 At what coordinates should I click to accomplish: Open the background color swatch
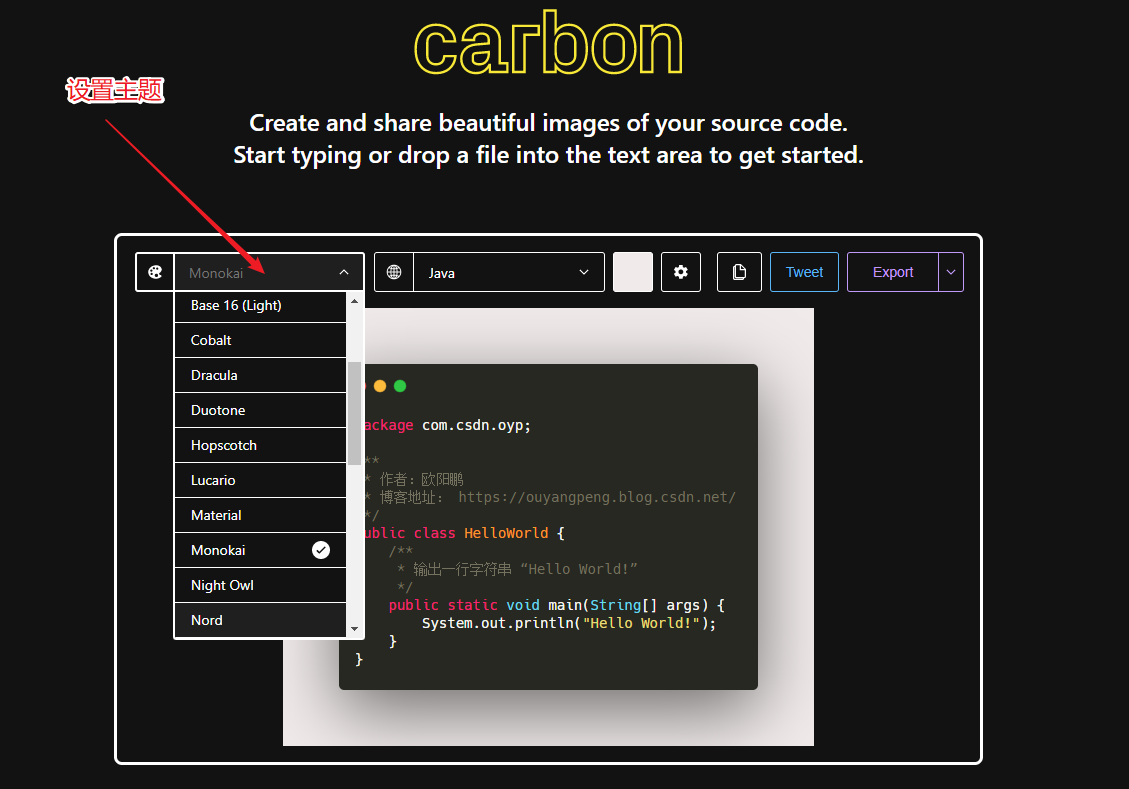pos(633,272)
